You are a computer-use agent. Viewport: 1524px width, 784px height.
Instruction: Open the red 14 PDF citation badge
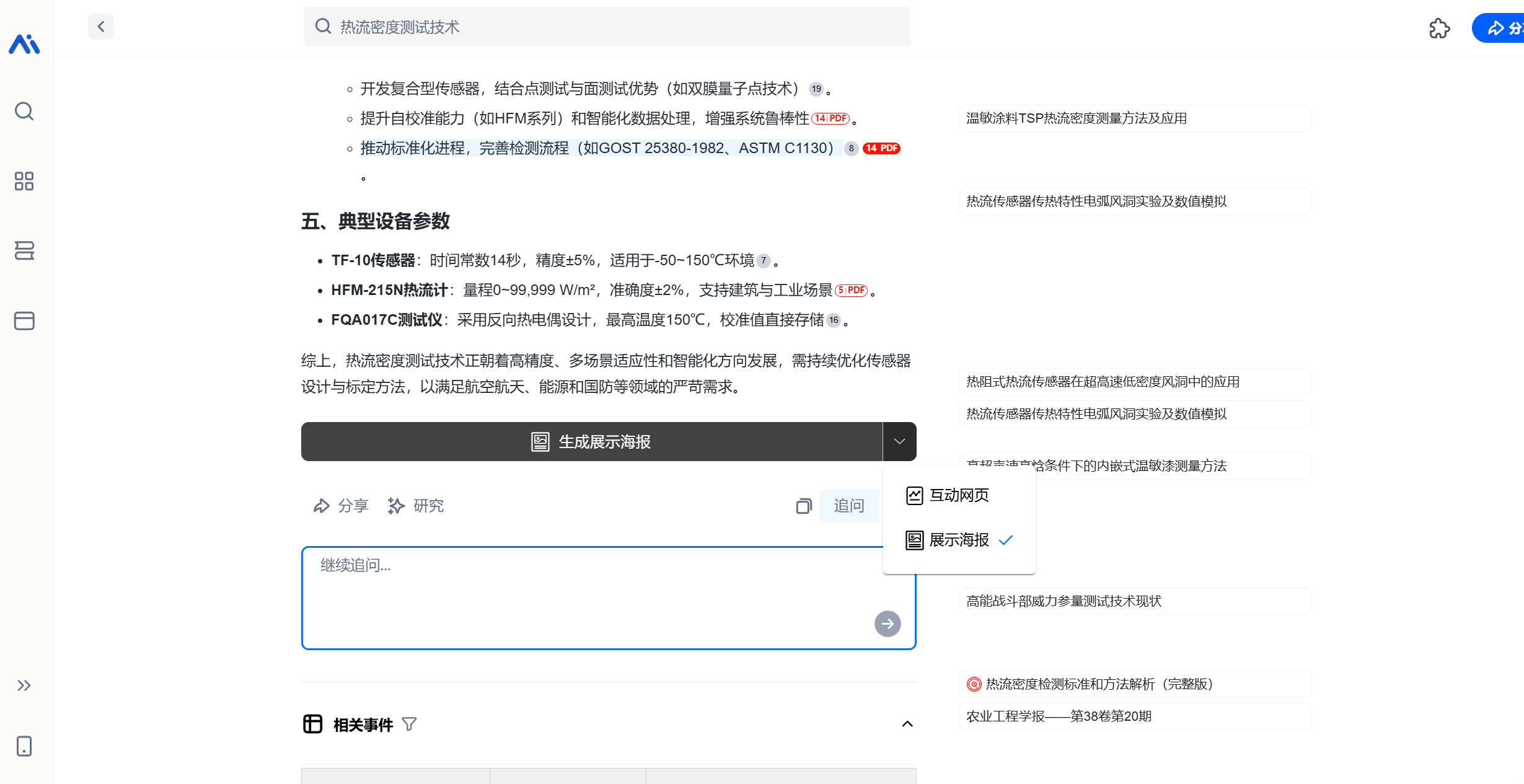(881, 148)
